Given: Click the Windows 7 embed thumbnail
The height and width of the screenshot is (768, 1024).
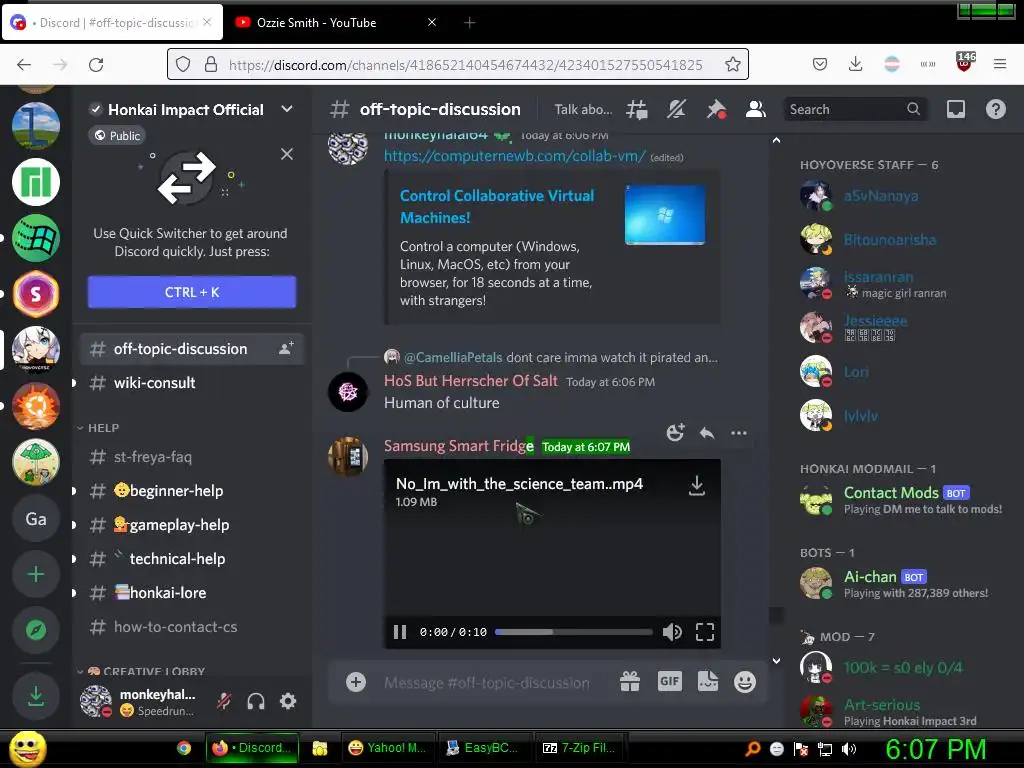Looking at the screenshot, I should pyautogui.click(x=665, y=215).
